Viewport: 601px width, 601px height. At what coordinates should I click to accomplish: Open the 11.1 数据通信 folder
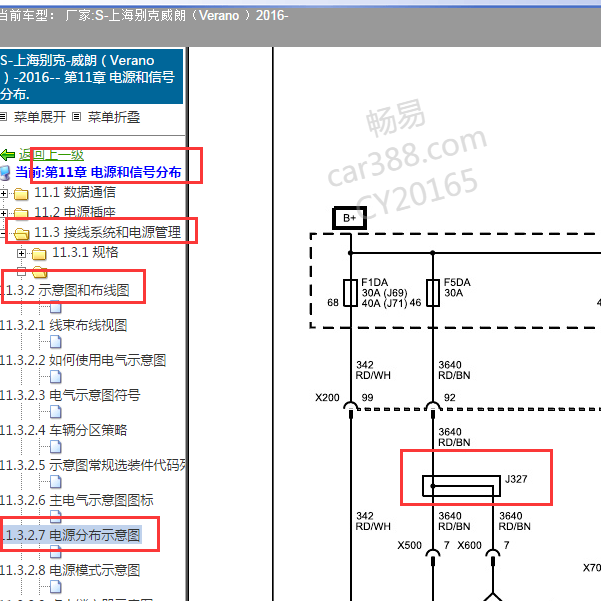(x=75, y=192)
